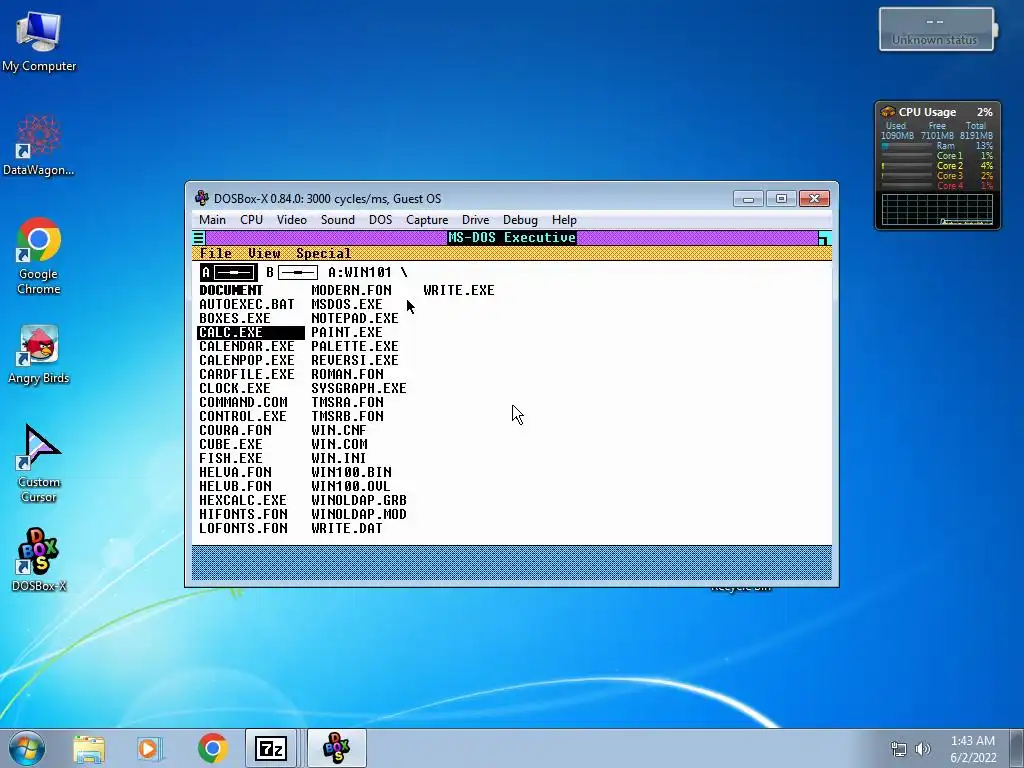
Task: Open the Video menu
Action: [291, 220]
